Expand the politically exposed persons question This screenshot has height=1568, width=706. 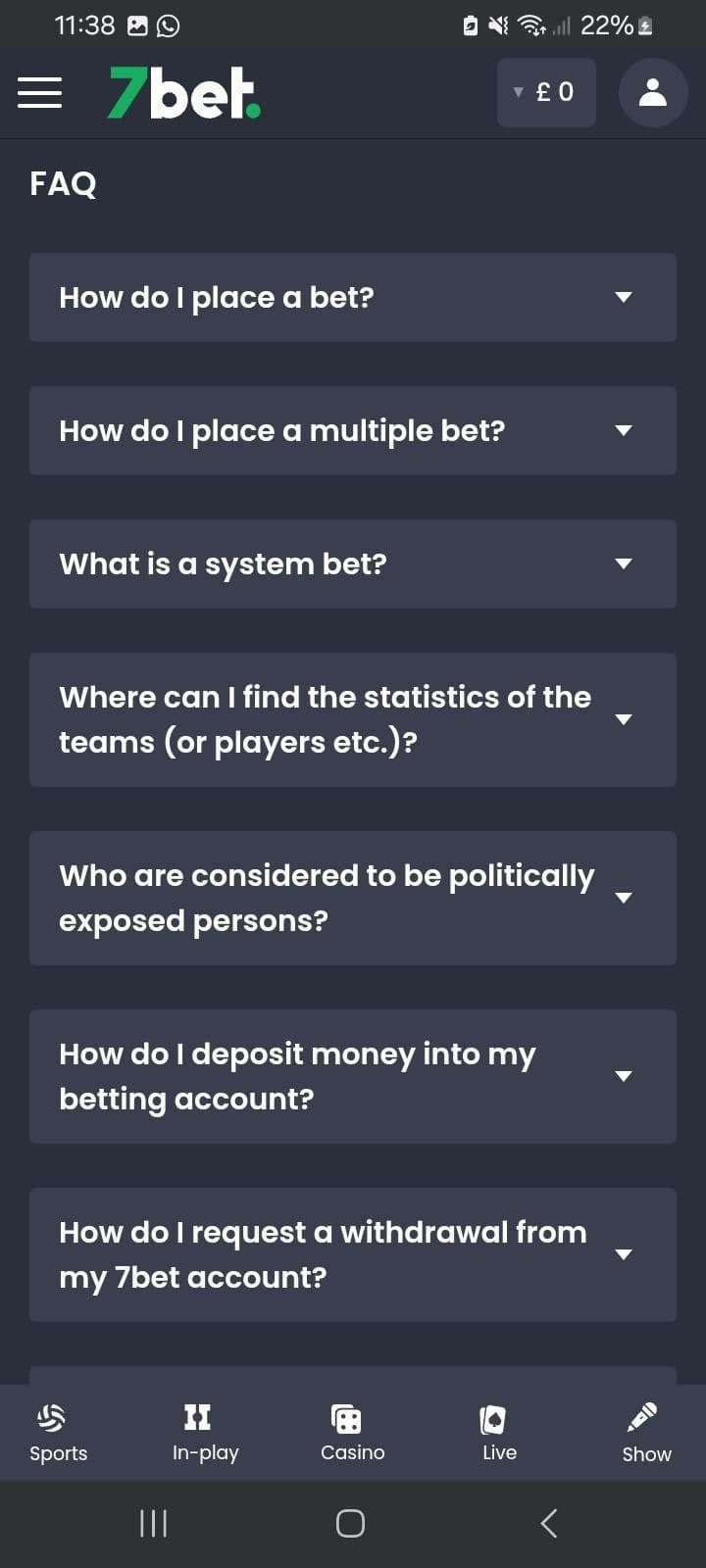[353, 897]
